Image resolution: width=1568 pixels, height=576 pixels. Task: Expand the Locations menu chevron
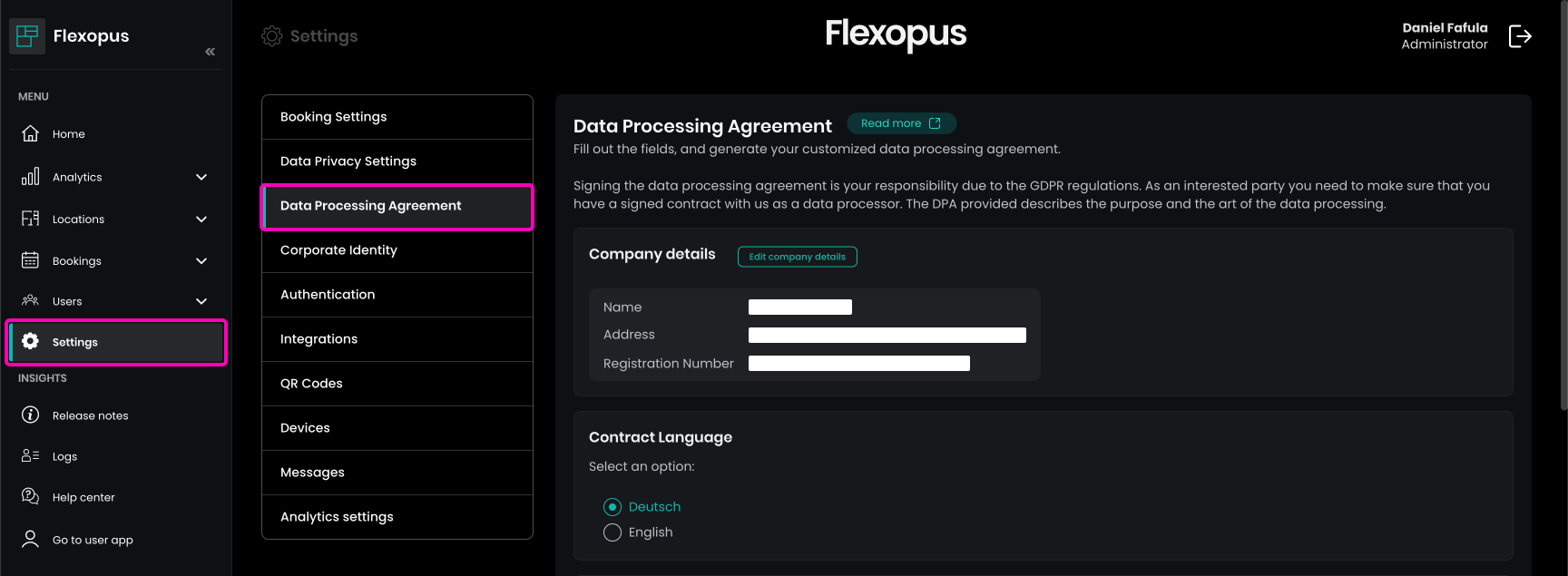click(201, 219)
